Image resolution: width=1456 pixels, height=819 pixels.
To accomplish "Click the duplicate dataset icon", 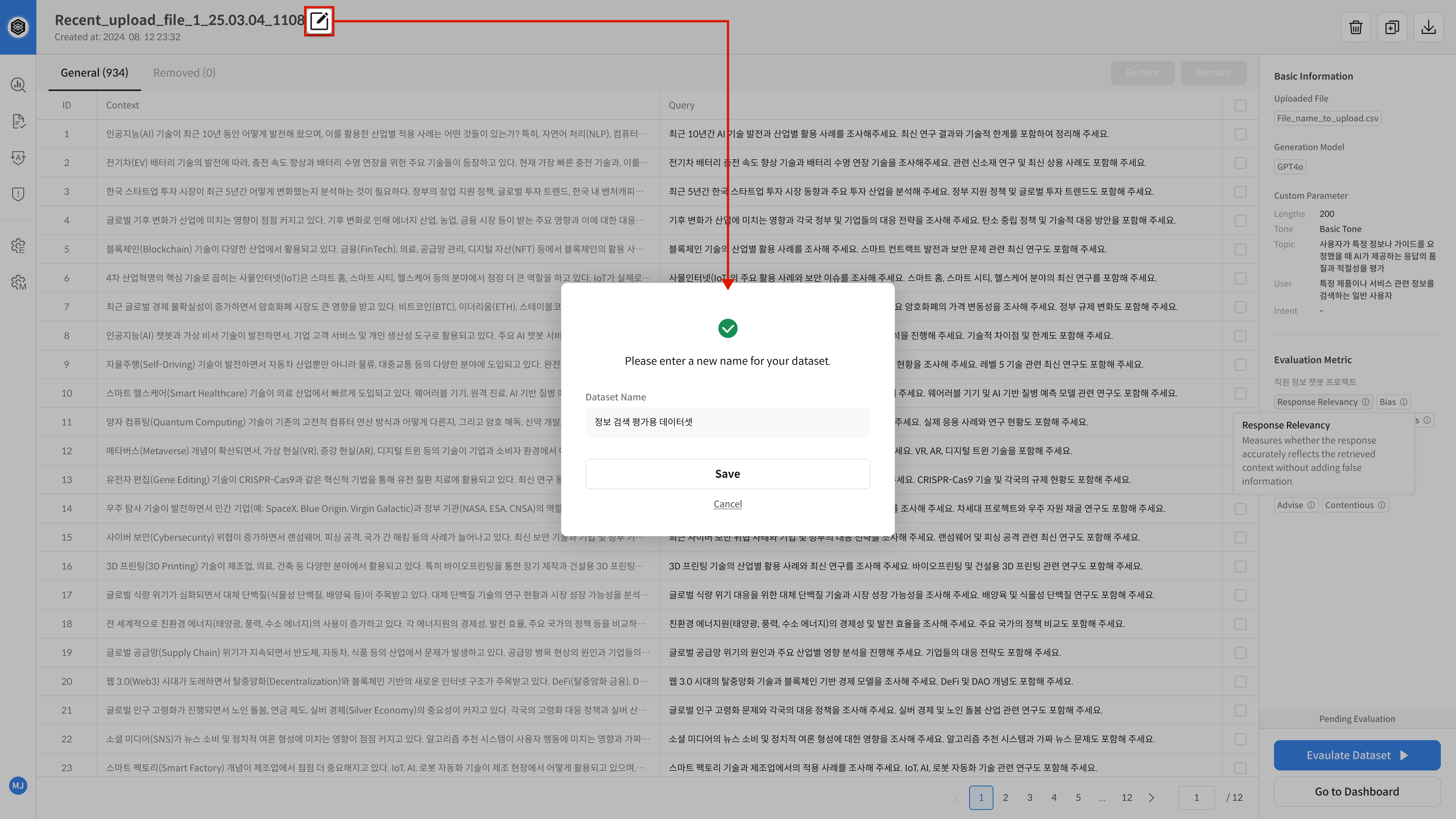I will [x=1392, y=27].
